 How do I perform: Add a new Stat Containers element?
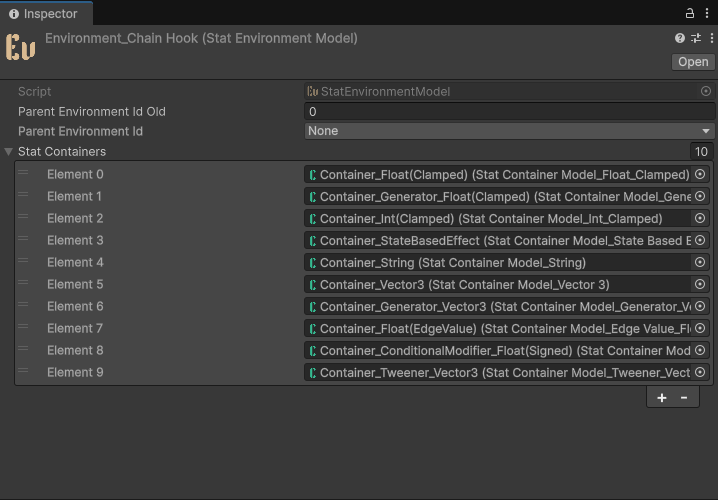[x=662, y=397]
